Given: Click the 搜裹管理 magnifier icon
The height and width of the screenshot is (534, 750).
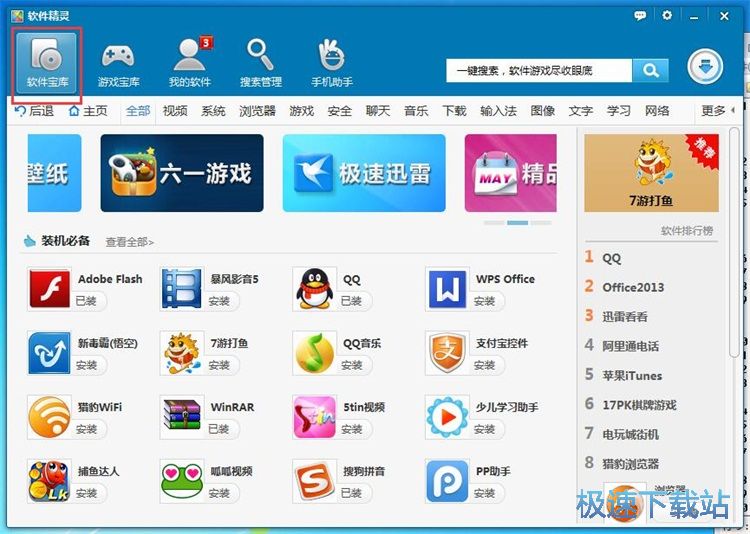Looking at the screenshot, I should click(x=260, y=62).
